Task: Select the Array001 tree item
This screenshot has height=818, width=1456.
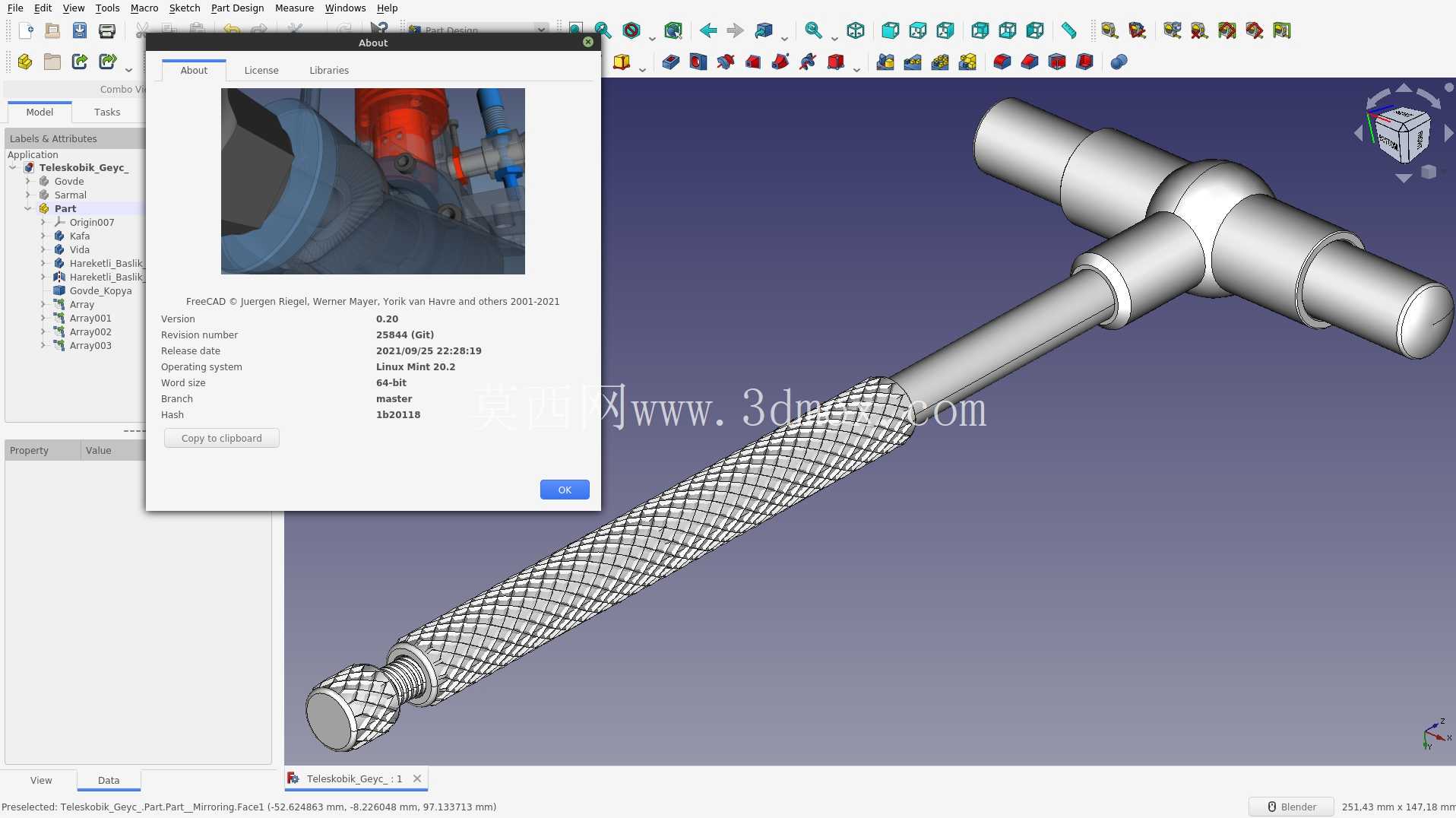Action: point(90,318)
